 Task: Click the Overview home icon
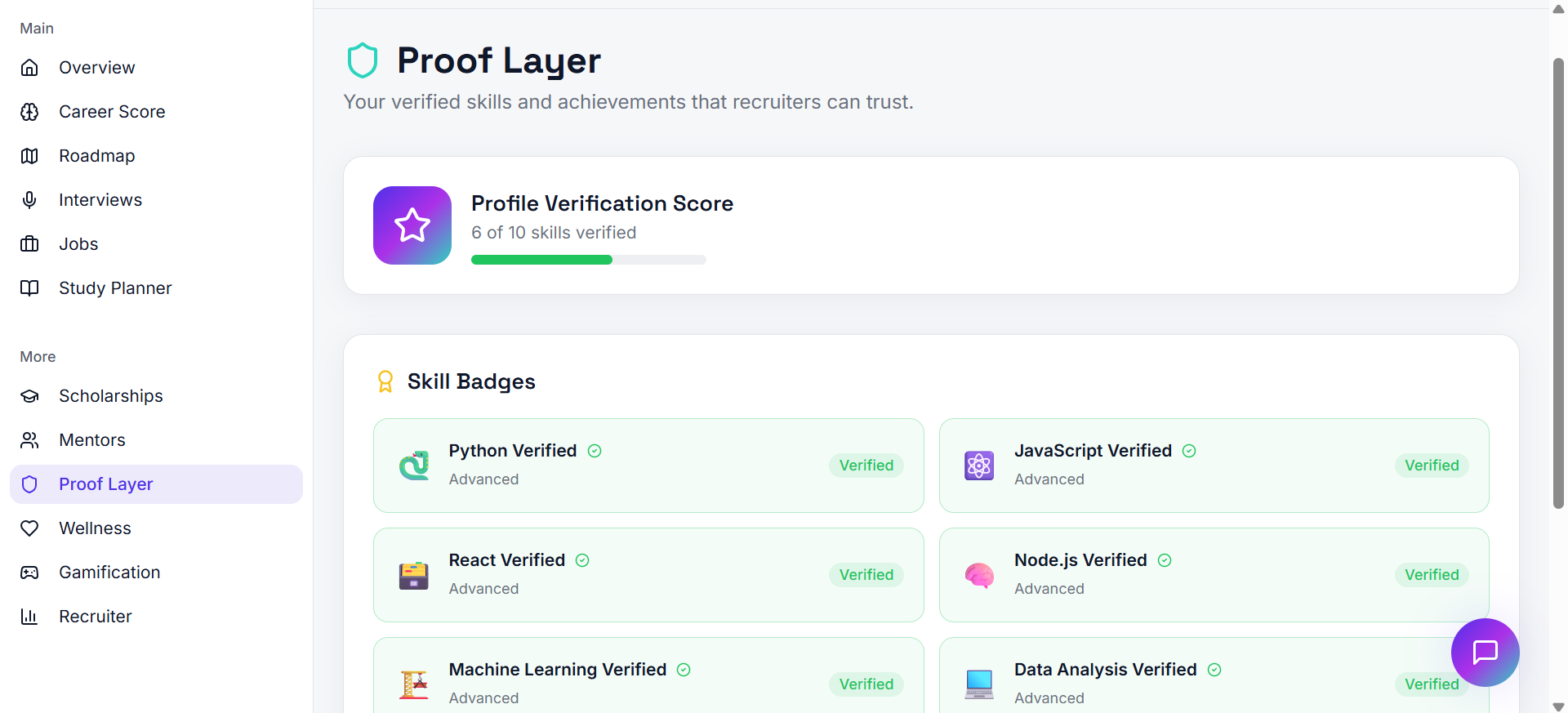29,68
